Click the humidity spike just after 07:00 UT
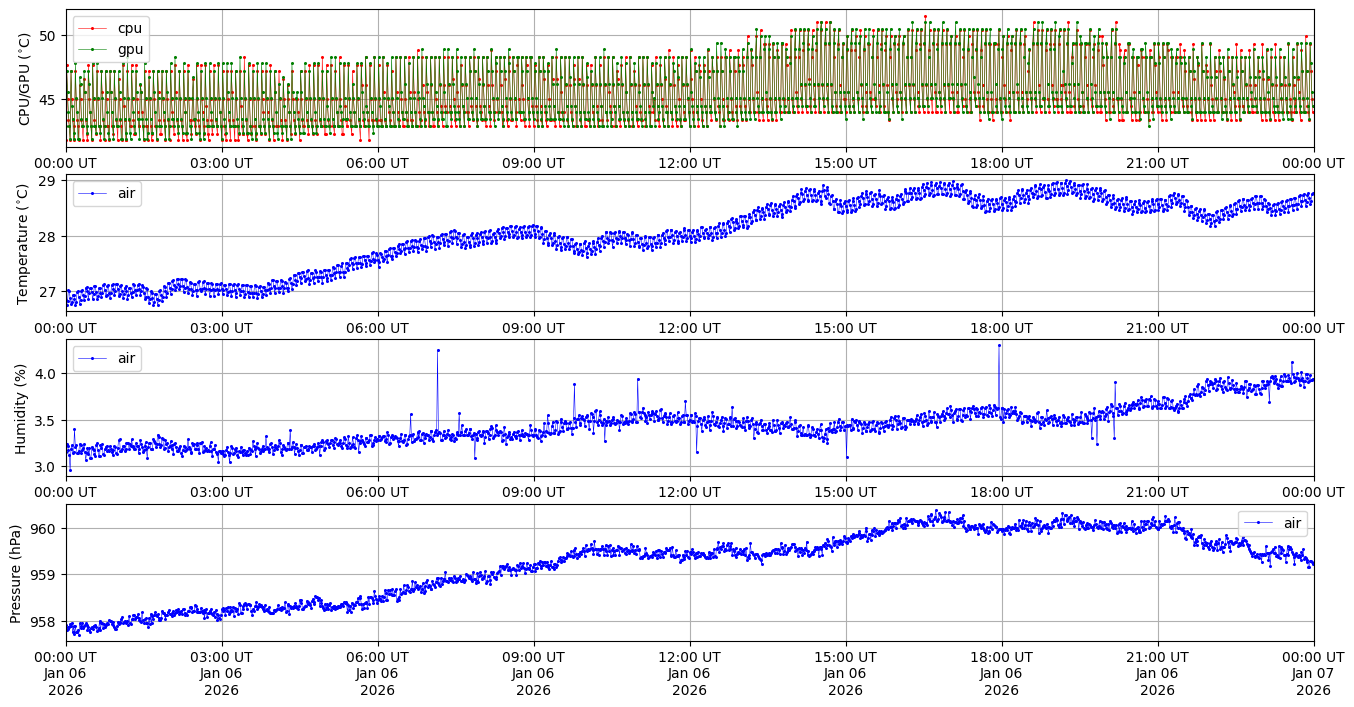 click(437, 350)
